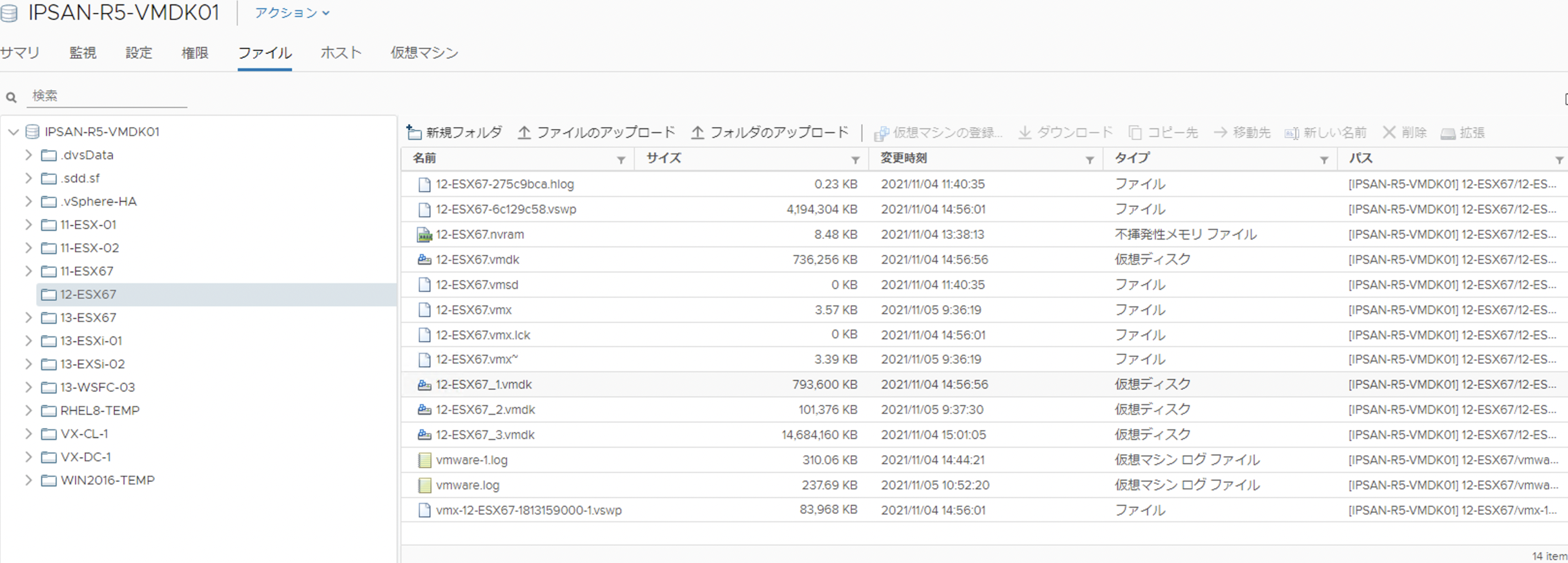1568x563 pixels.
Task: Click the 14,684,160 KB size cell
Action: tap(819, 435)
